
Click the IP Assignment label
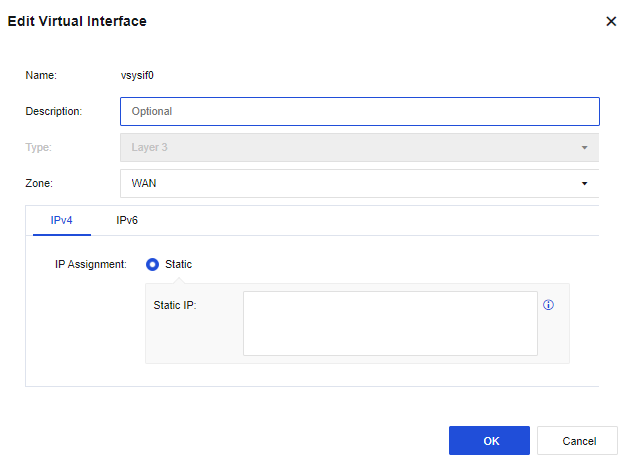[x=90, y=264]
